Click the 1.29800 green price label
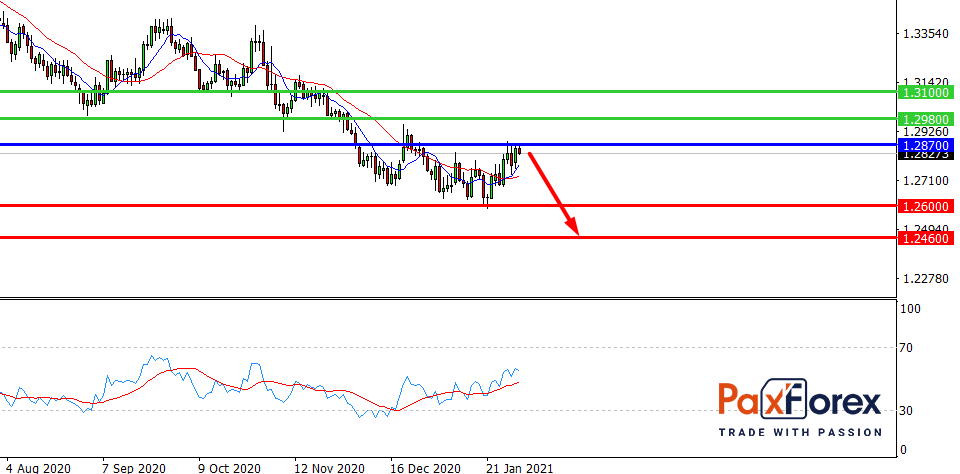960x474 pixels. click(x=926, y=119)
